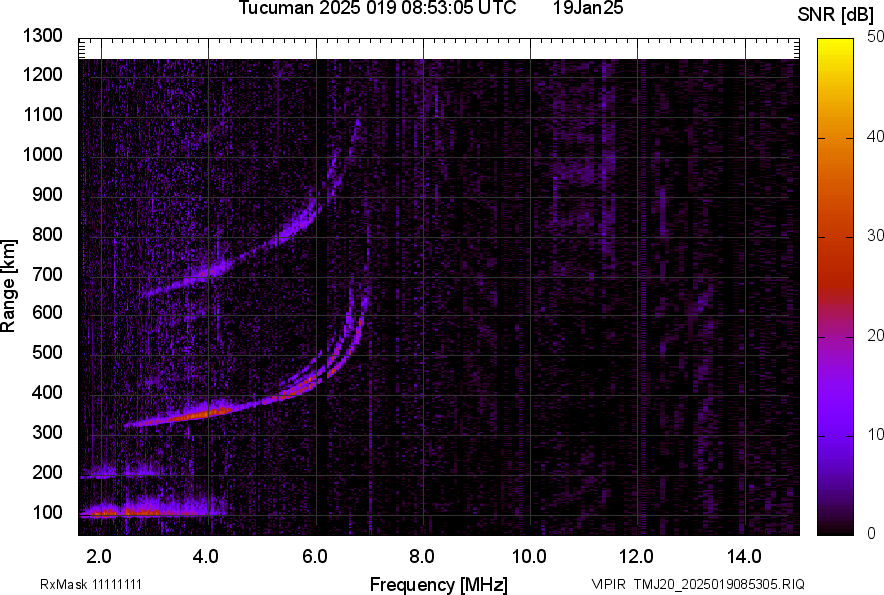Click the 'Range [km]' axis label
This screenshot has height=595, width=884.
(x=8, y=286)
